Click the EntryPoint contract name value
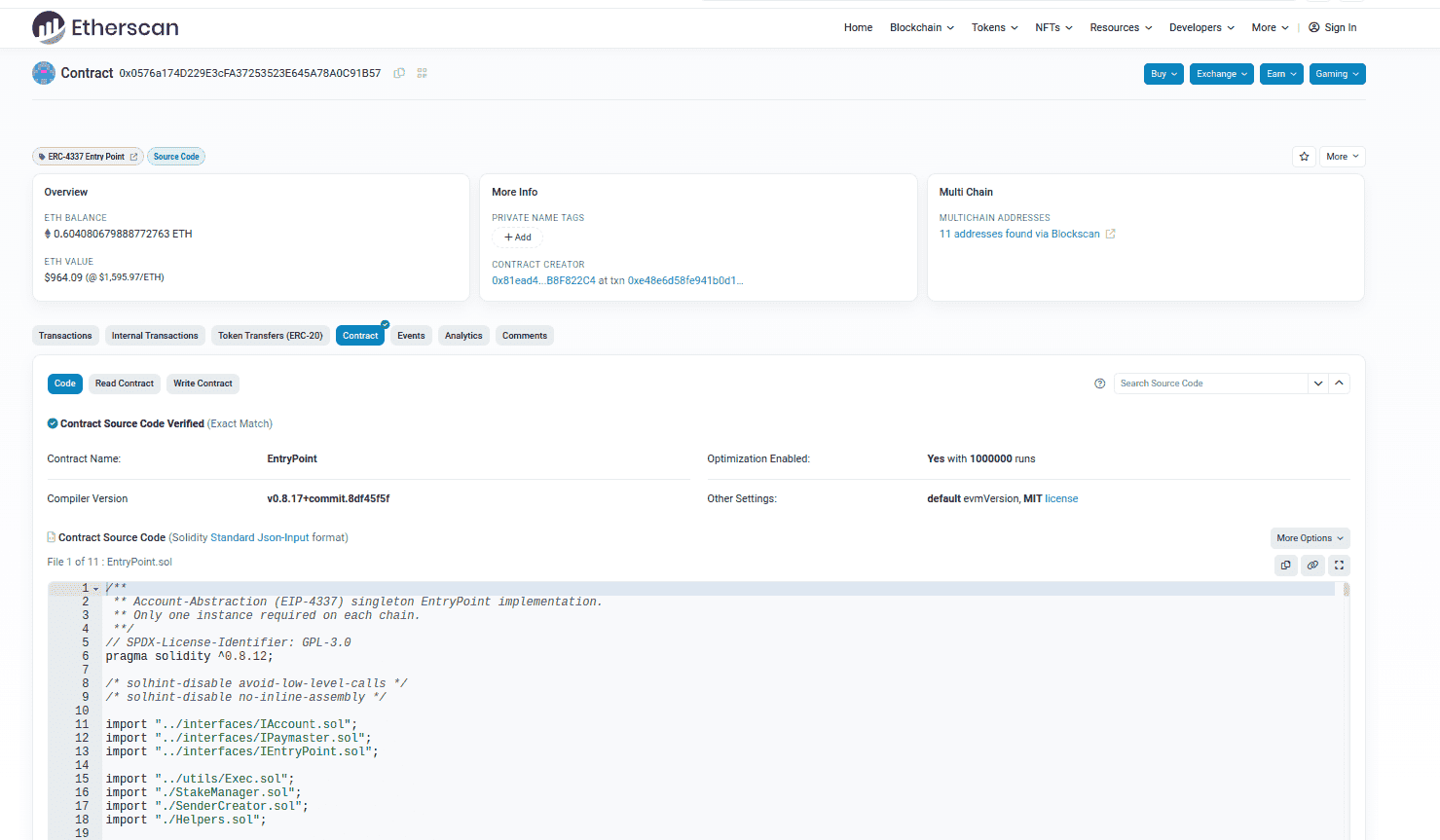1440x840 pixels. click(292, 458)
